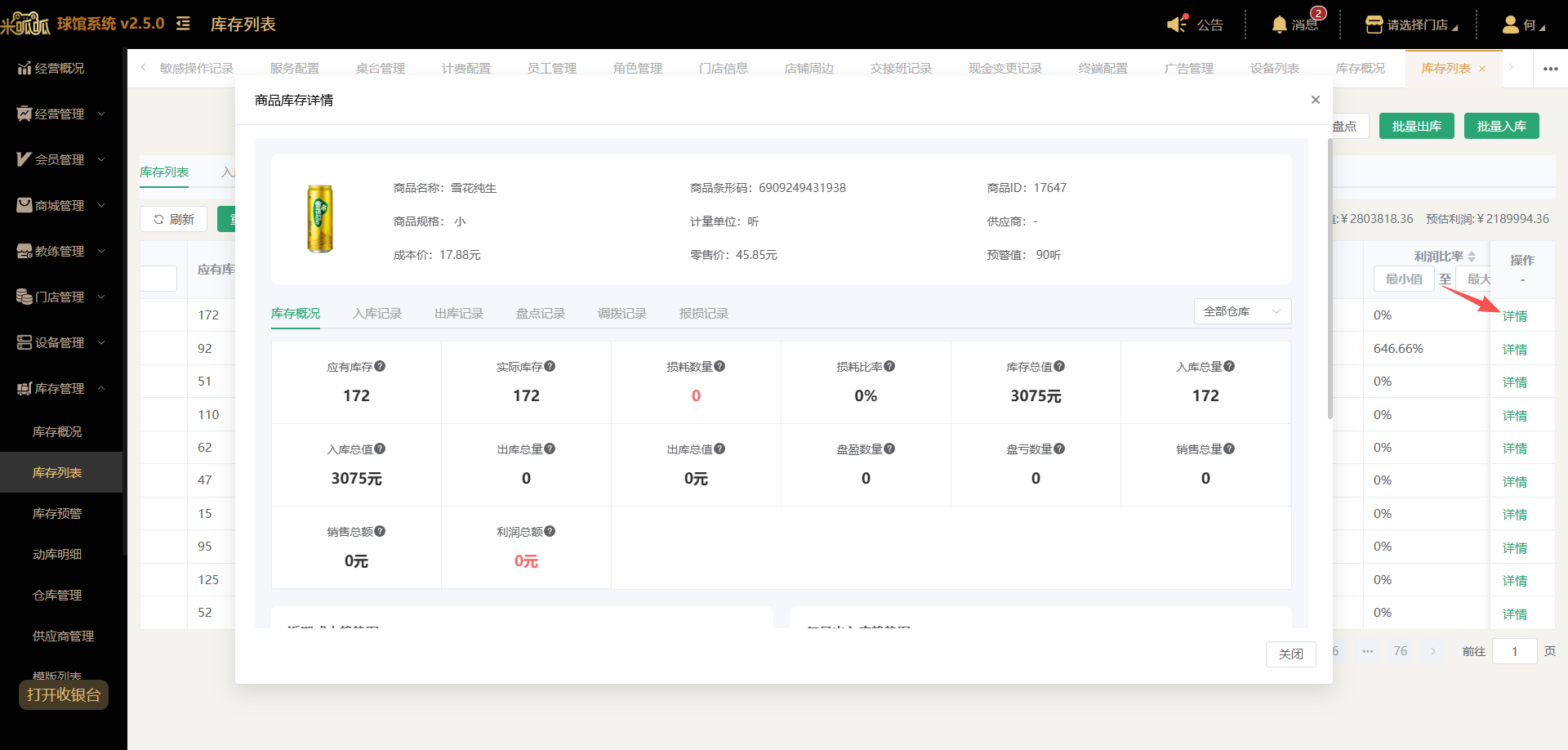Switch to the 报损记录 tab
The height and width of the screenshot is (750, 1568).
(703, 314)
